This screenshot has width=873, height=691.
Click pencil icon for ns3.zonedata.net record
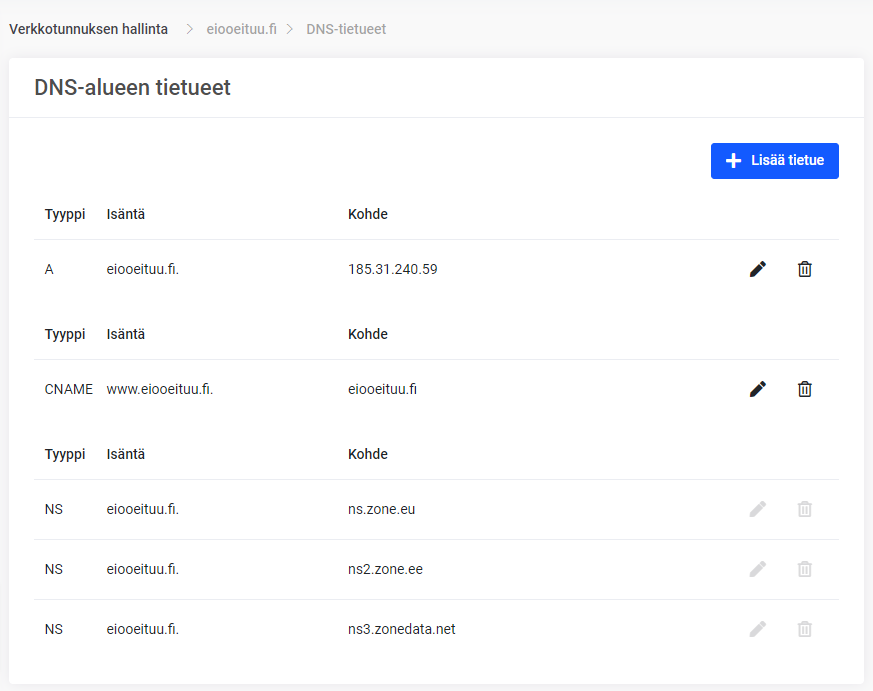click(758, 629)
